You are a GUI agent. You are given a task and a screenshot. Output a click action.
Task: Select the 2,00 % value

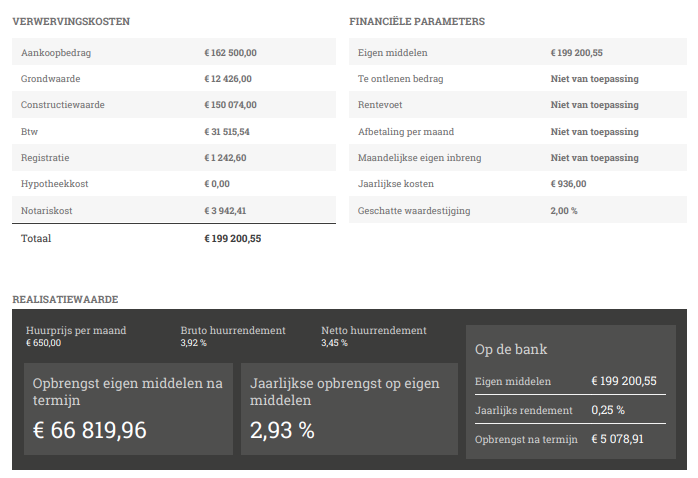tap(564, 211)
